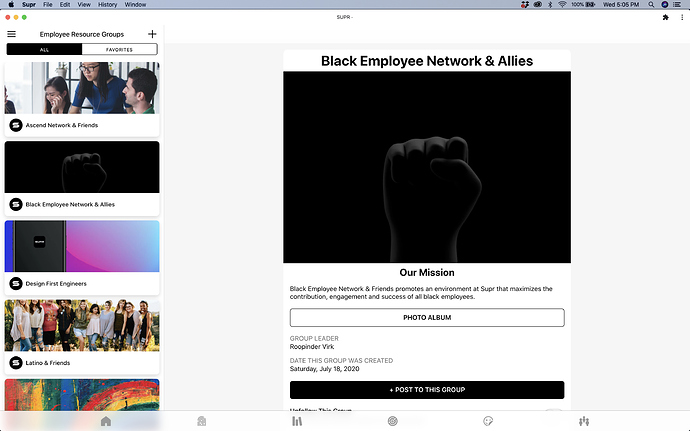
Task: Click the Latino & Friends label
Action: [x=48, y=363]
